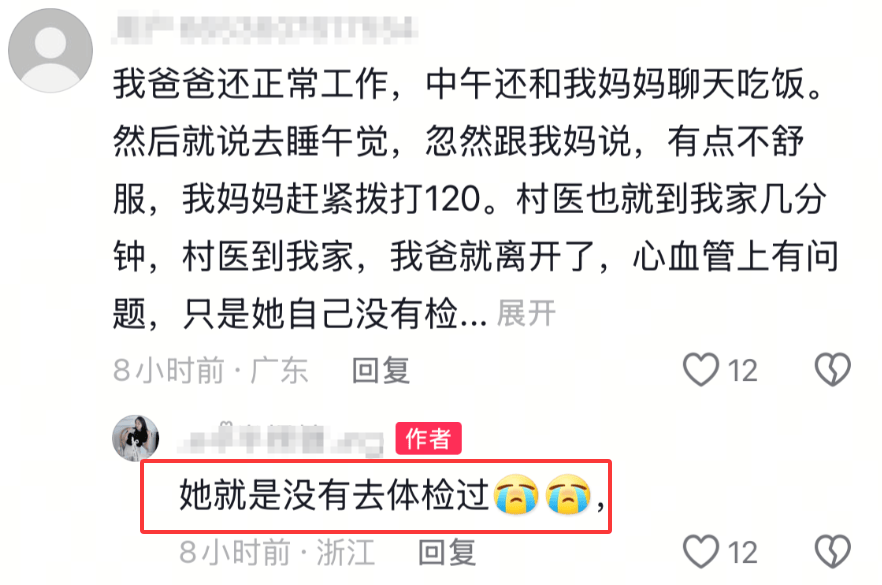Screen dimensions: 882x585
Task: Dislike the top comment with broken heart
Action: tap(832, 370)
